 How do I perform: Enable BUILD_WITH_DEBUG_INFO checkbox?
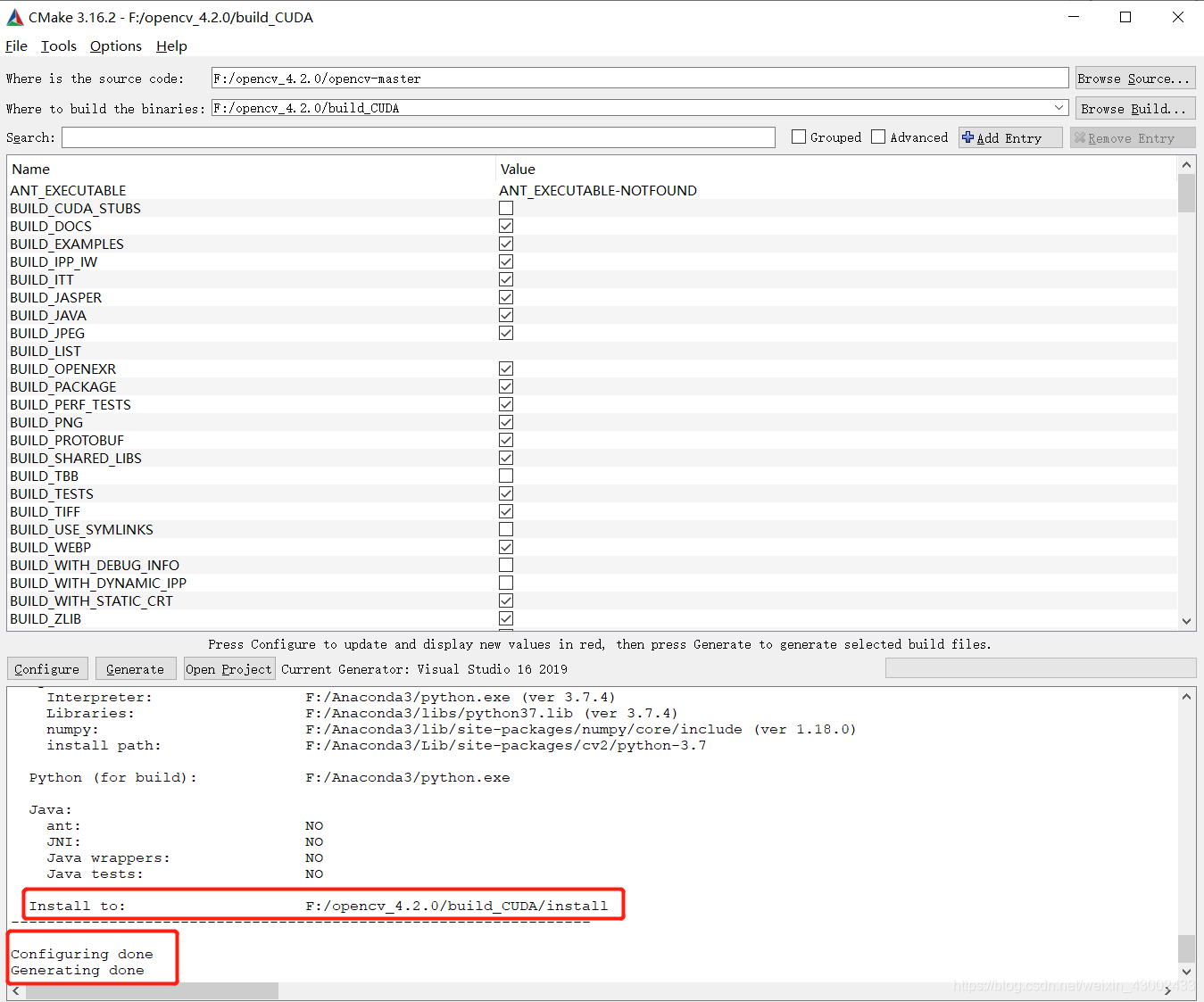tap(506, 565)
